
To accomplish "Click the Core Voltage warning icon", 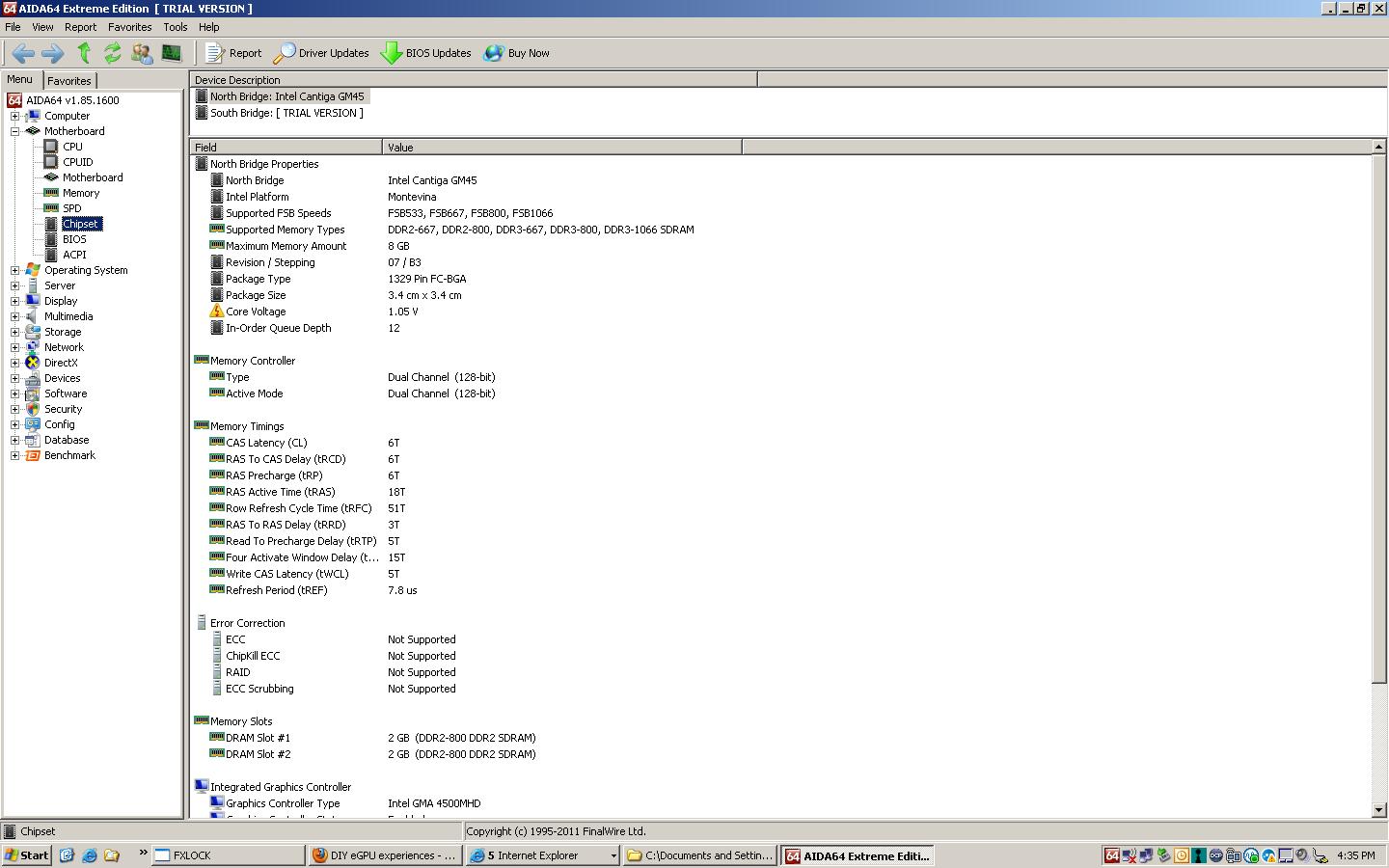I will point(216,312).
